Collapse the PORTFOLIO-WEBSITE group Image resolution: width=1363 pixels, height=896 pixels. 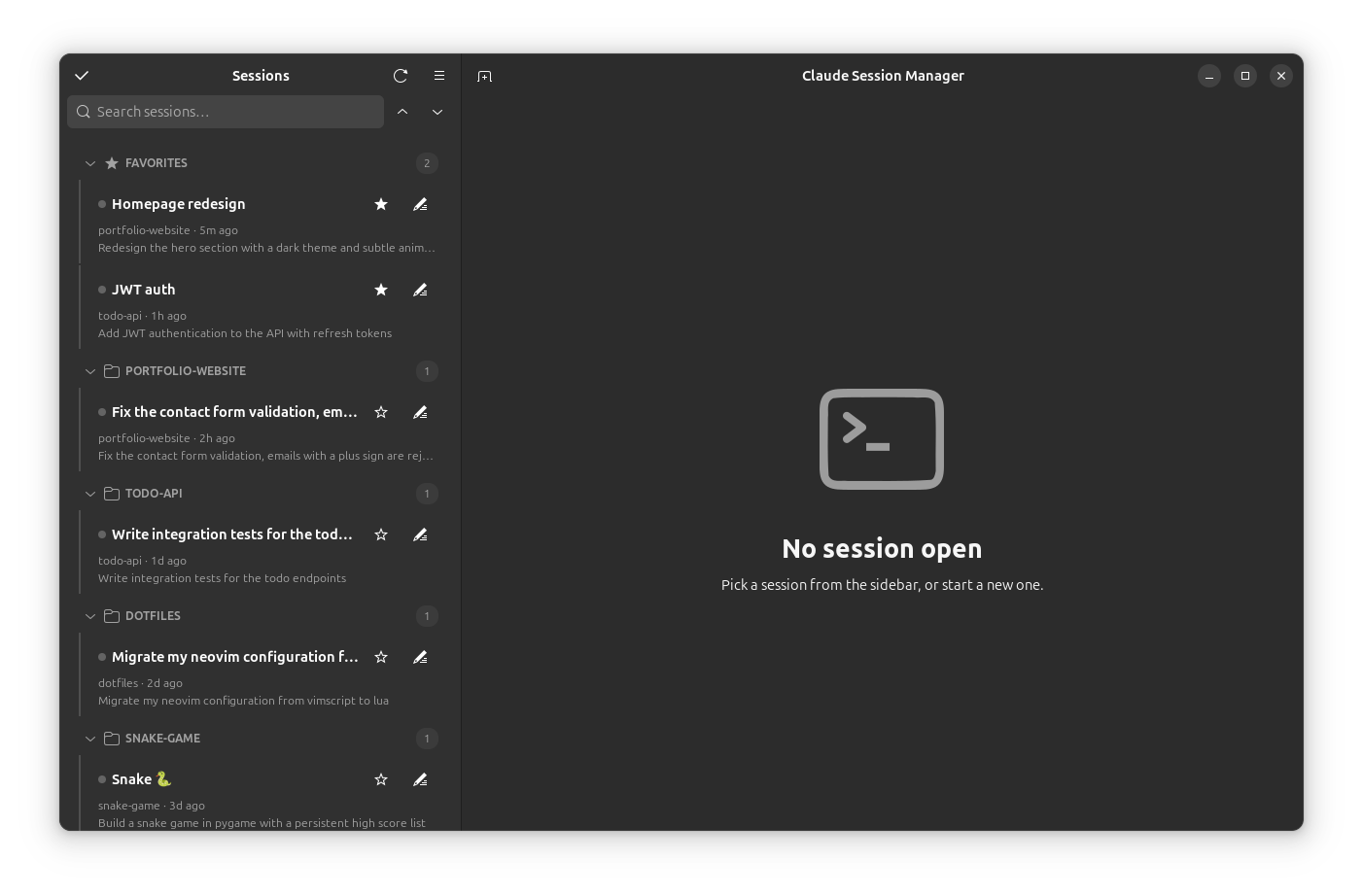point(90,371)
